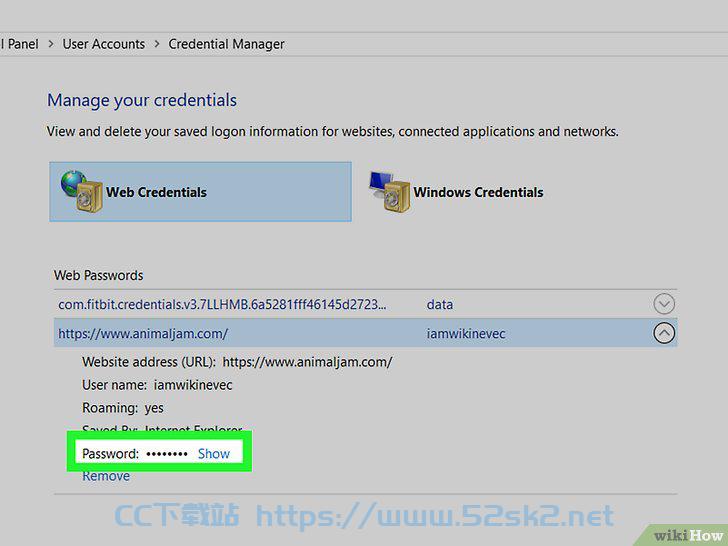Click Credential Manager breadcrumb item
Screen dimensions: 728x546
[x=226, y=44]
